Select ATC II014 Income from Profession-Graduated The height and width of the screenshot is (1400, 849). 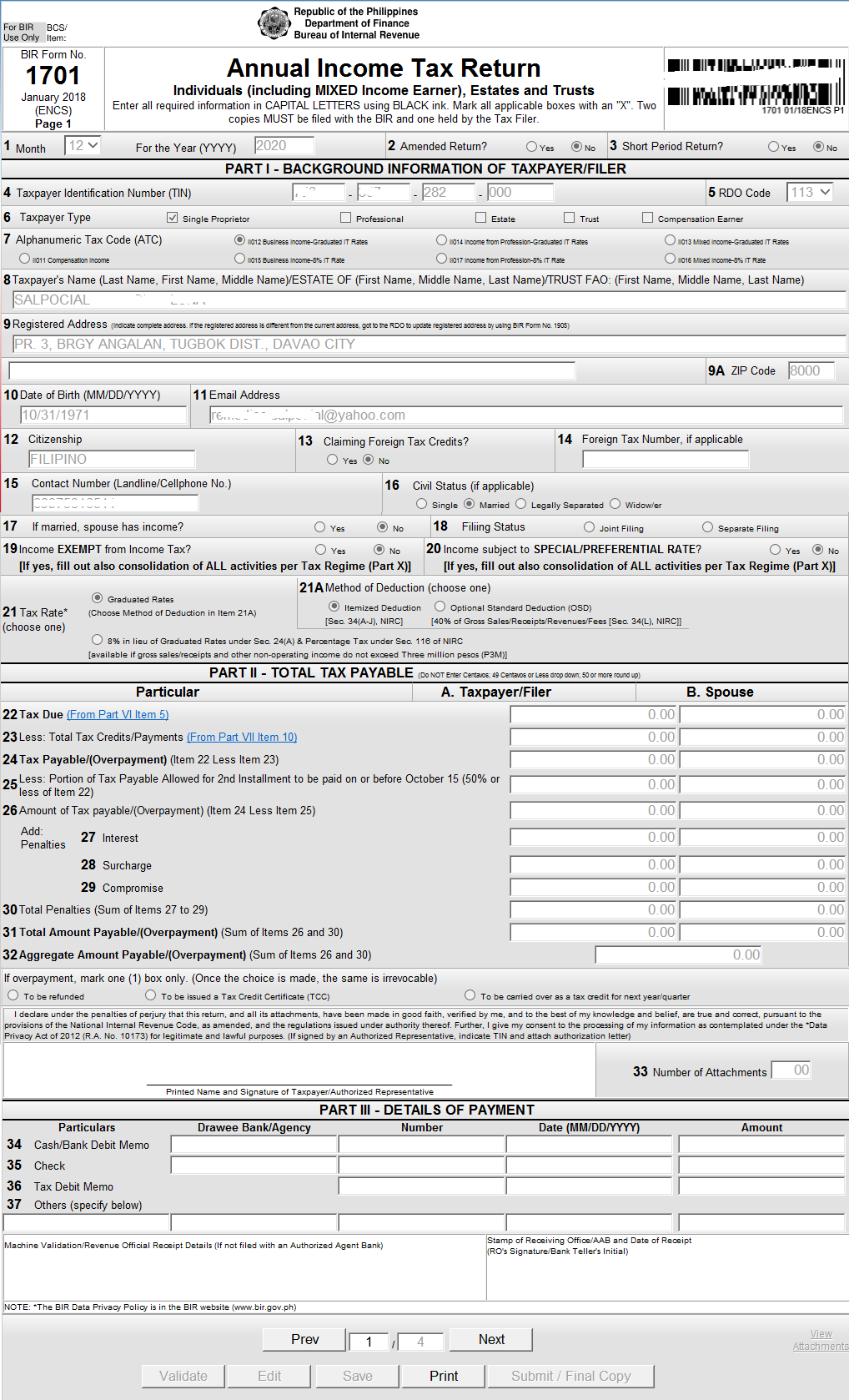pyautogui.click(x=441, y=240)
